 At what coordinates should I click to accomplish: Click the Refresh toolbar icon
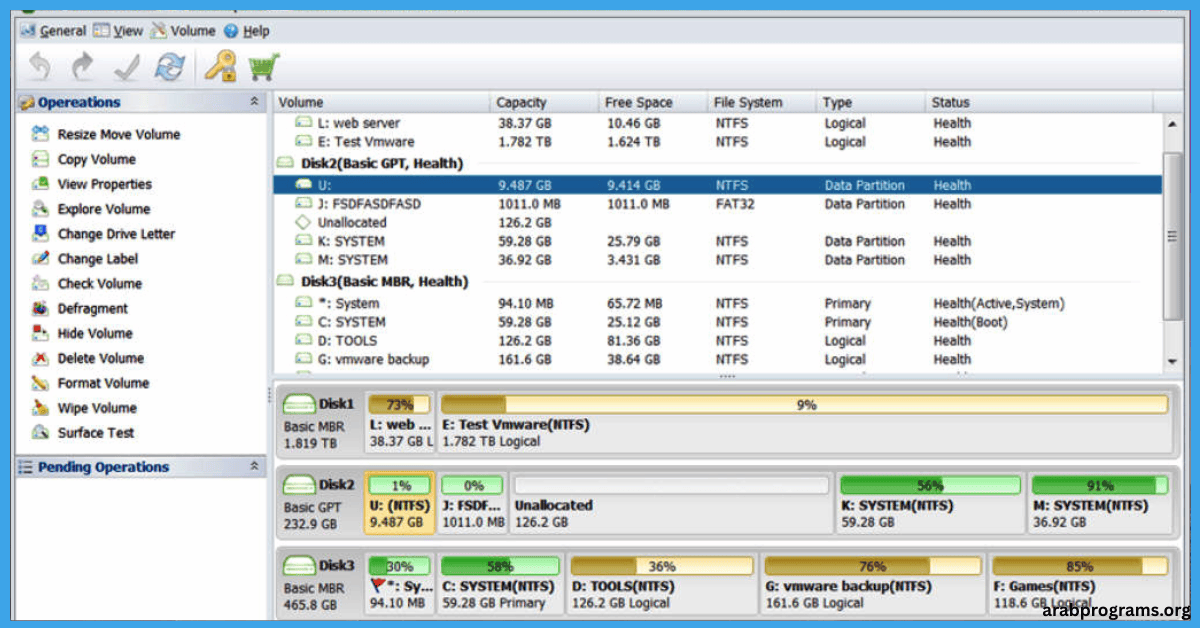point(170,67)
